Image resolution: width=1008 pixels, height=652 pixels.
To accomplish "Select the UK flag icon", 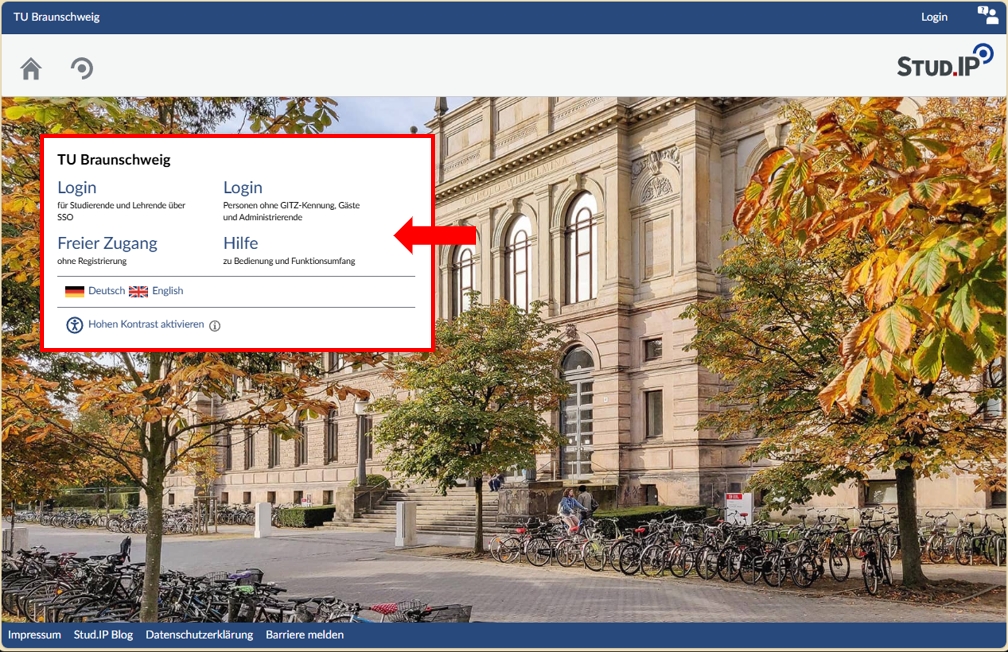I will (138, 291).
